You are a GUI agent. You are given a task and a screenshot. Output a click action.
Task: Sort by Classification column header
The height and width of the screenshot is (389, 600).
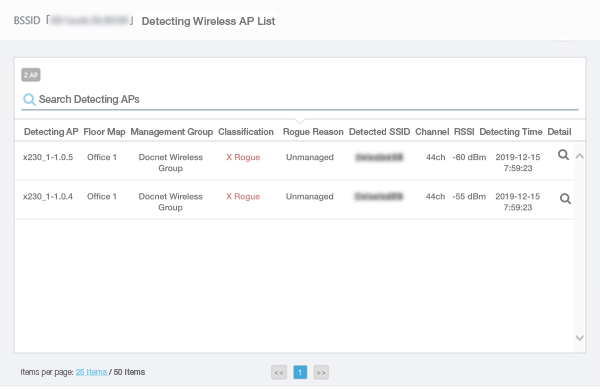246,132
